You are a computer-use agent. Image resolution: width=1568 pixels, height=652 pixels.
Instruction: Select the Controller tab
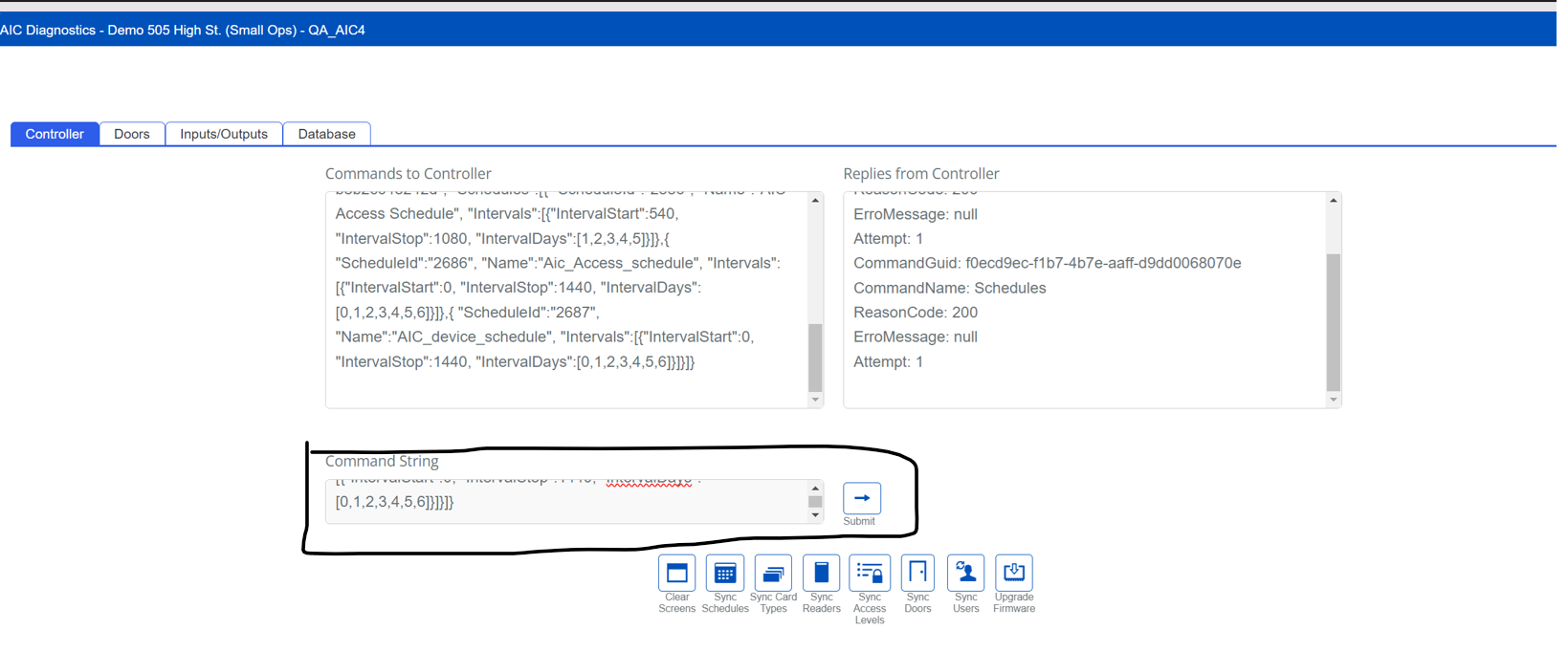[x=55, y=134]
